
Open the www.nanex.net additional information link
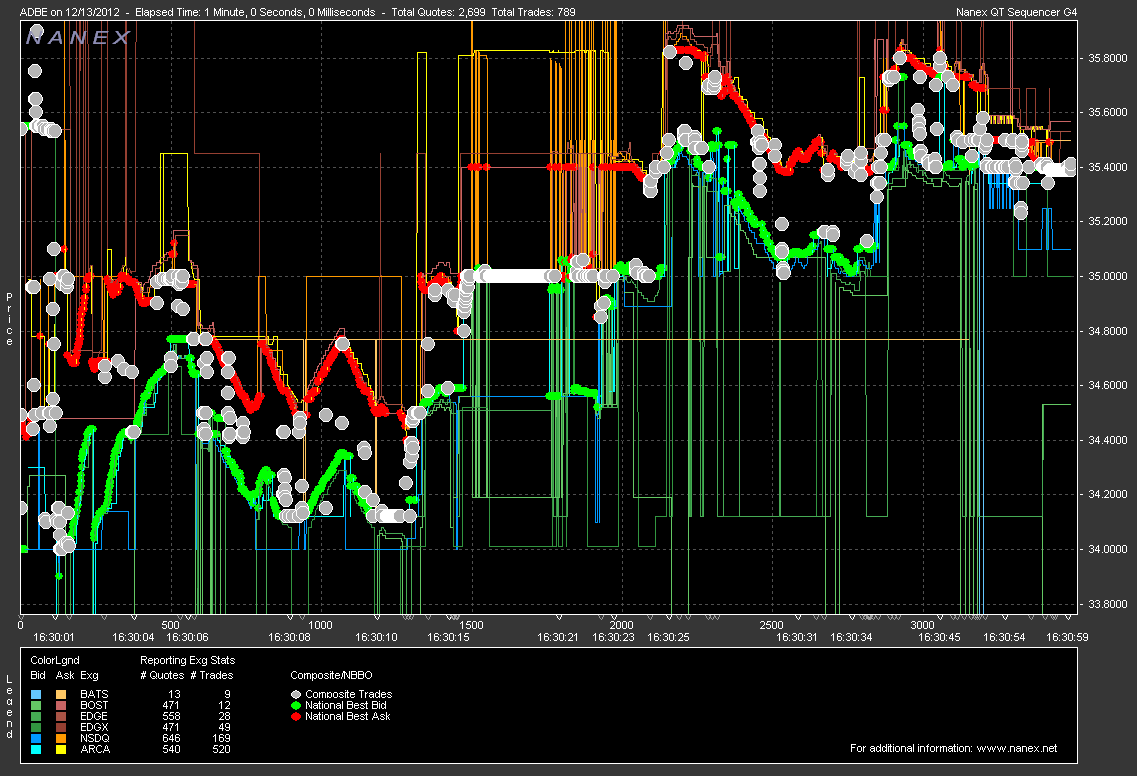[1017, 748]
